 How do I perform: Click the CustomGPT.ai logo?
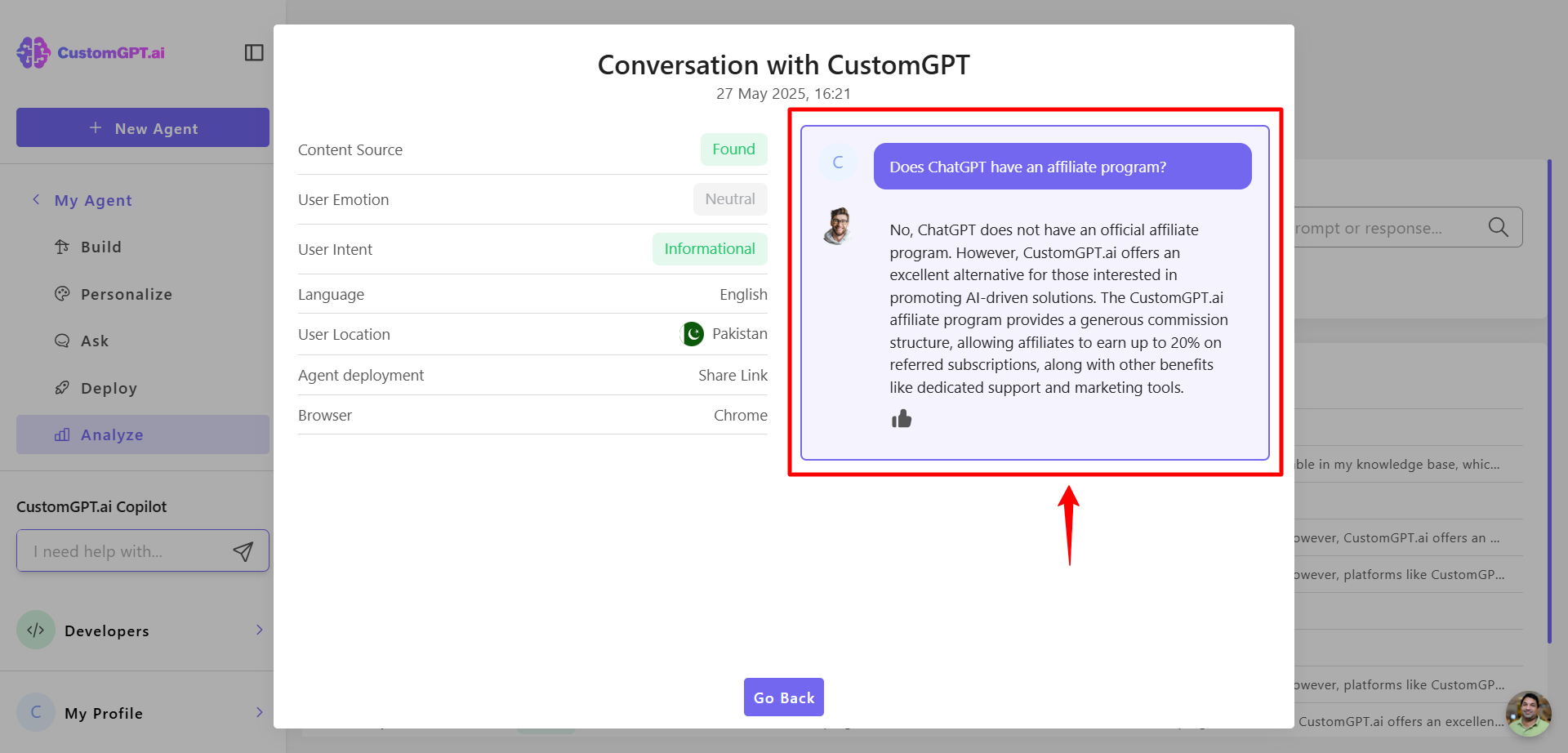[x=91, y=52]
